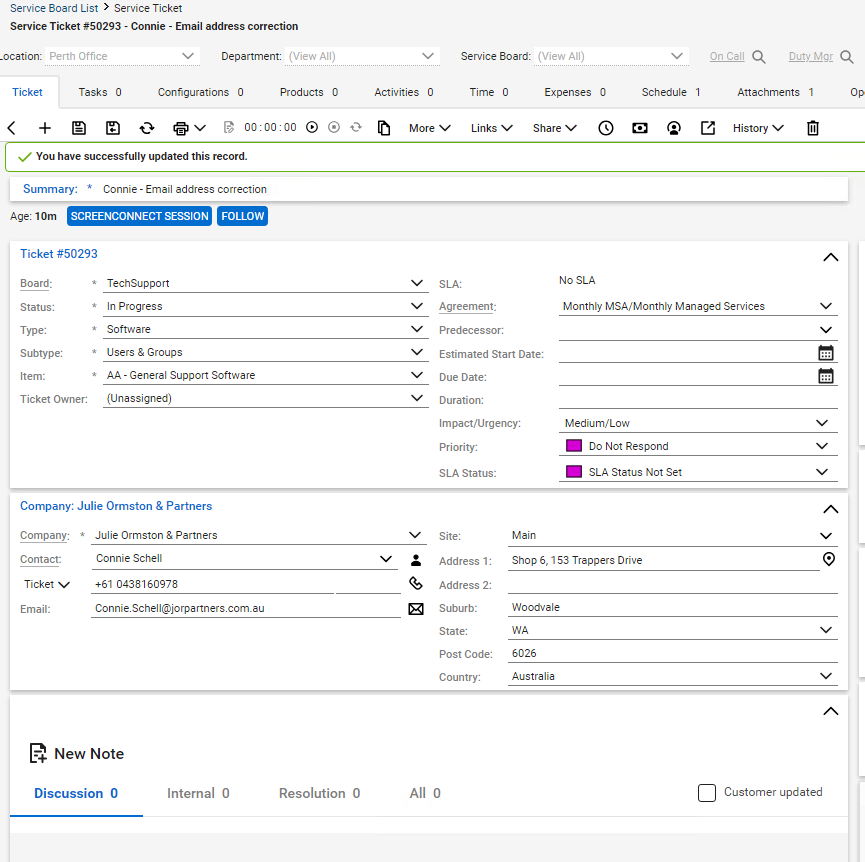The height and width of the screenshot is (862, 865).
Task: Open the History menu in the toolbar
Action: [758, 128]
